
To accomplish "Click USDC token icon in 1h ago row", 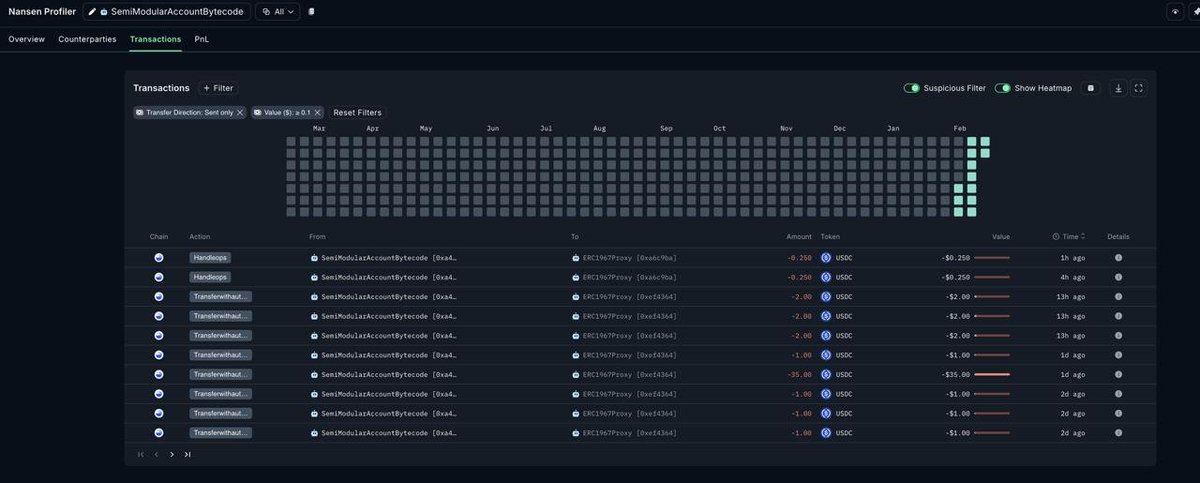I will point(826,257).
